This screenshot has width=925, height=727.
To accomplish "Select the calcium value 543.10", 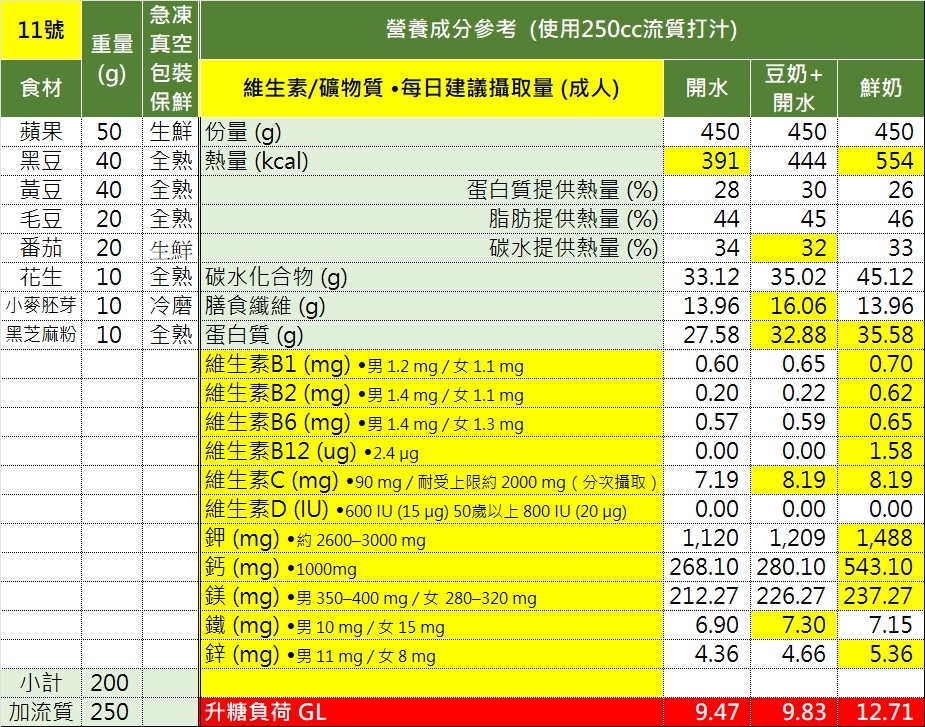I will (x=881, y=567).
